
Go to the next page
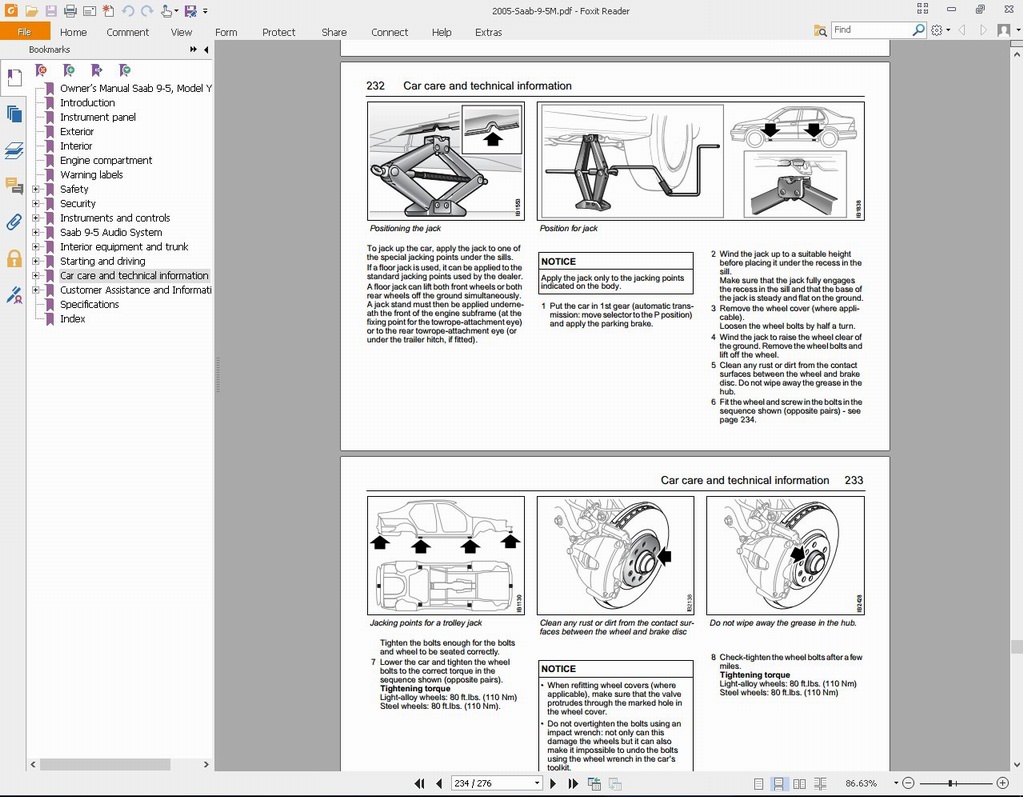tap(553, 783)
